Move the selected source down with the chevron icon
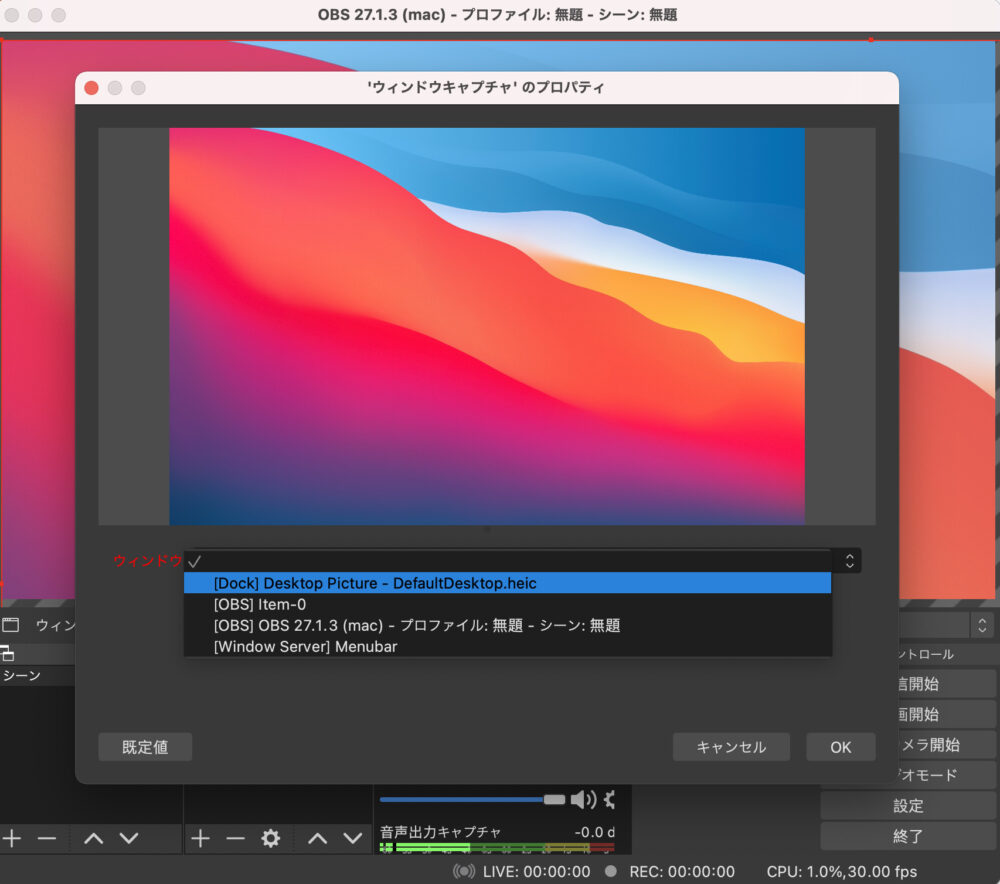 point(351,838)
